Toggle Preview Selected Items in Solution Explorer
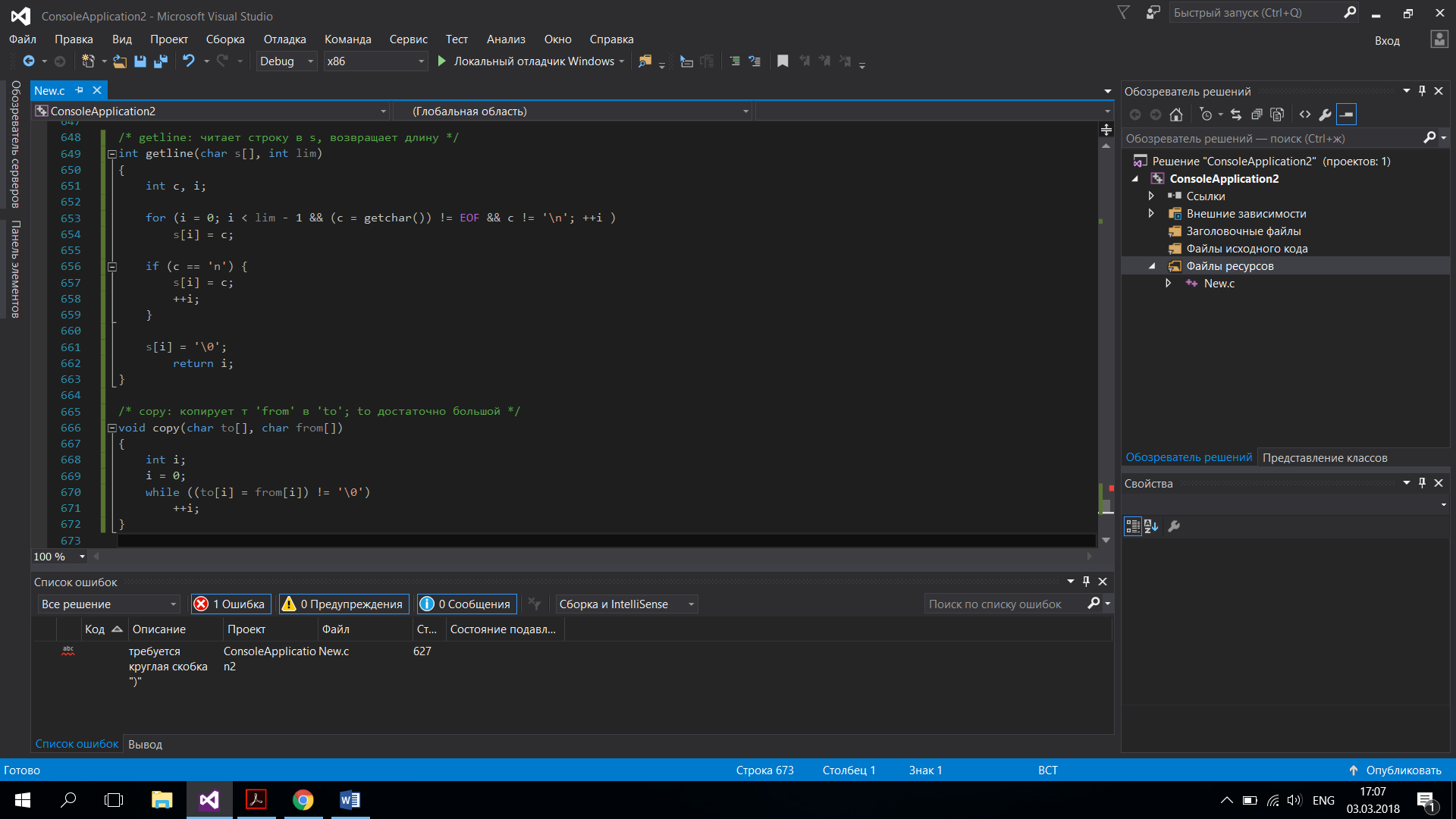Screen dimensions: 1456x819 pos(1346,115)
